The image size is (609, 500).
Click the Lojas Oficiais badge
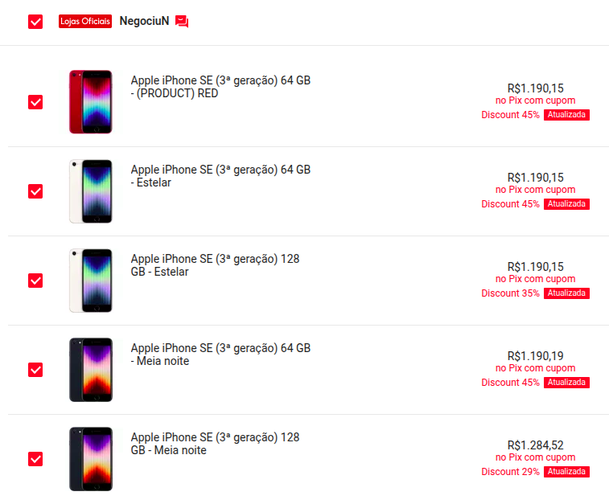pos(85,21)
